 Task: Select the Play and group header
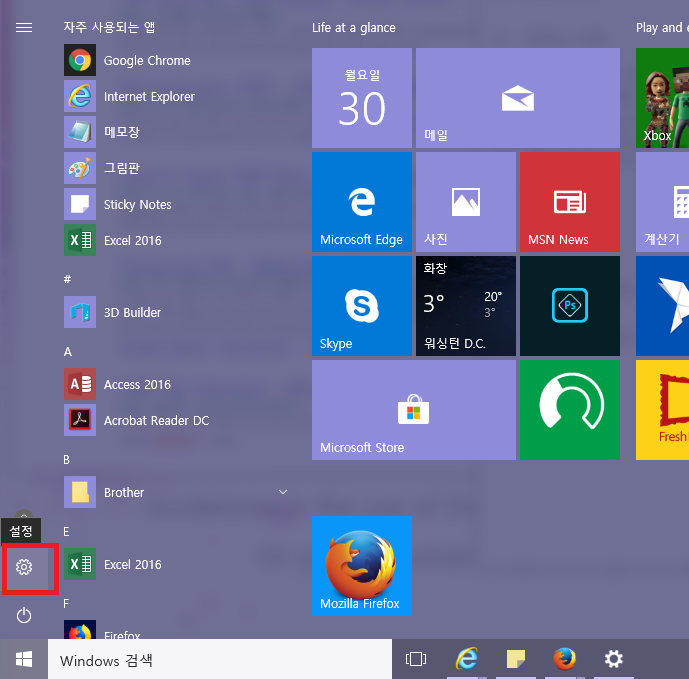coord(662,28)
